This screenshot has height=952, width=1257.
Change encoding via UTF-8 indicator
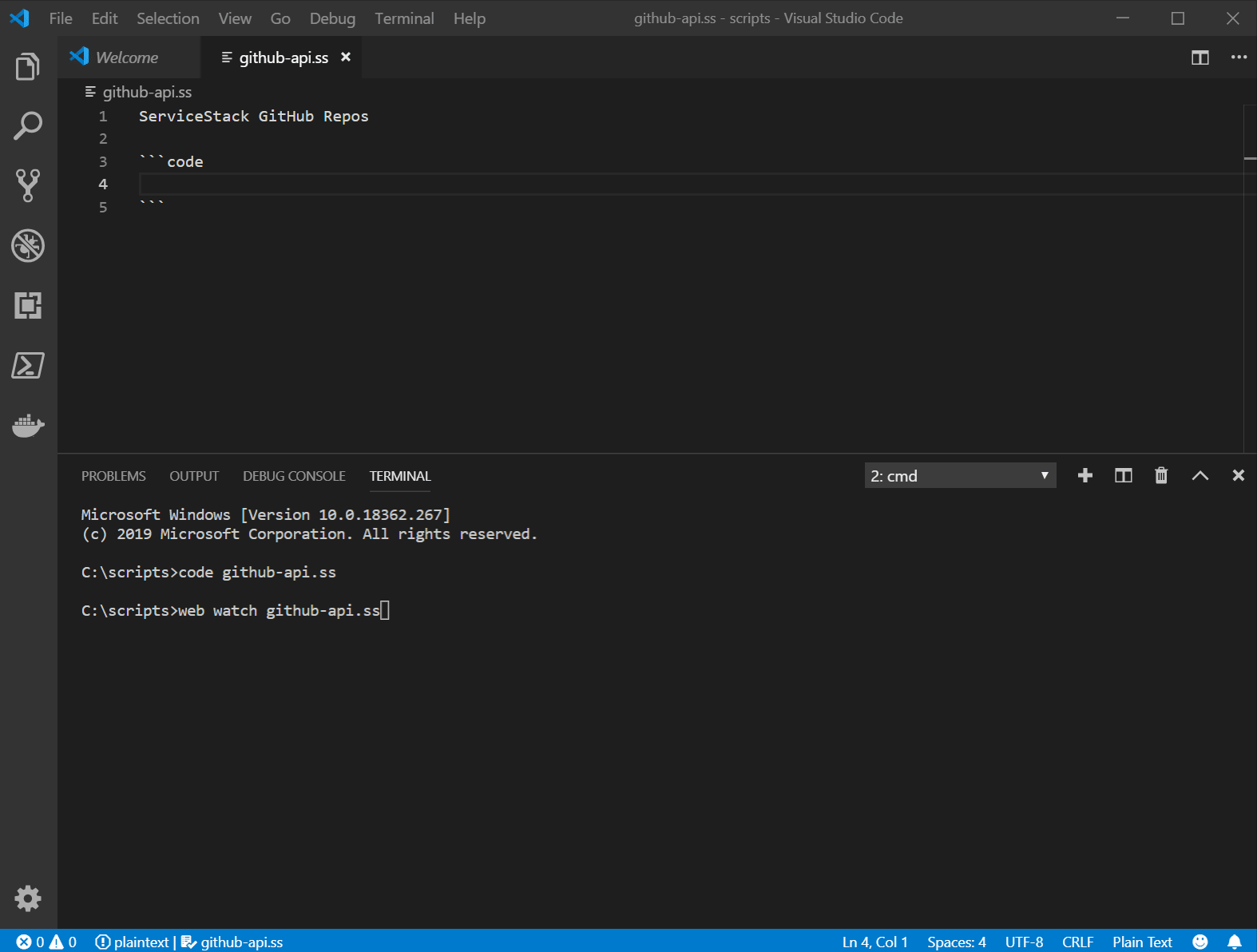point(1025,942)
